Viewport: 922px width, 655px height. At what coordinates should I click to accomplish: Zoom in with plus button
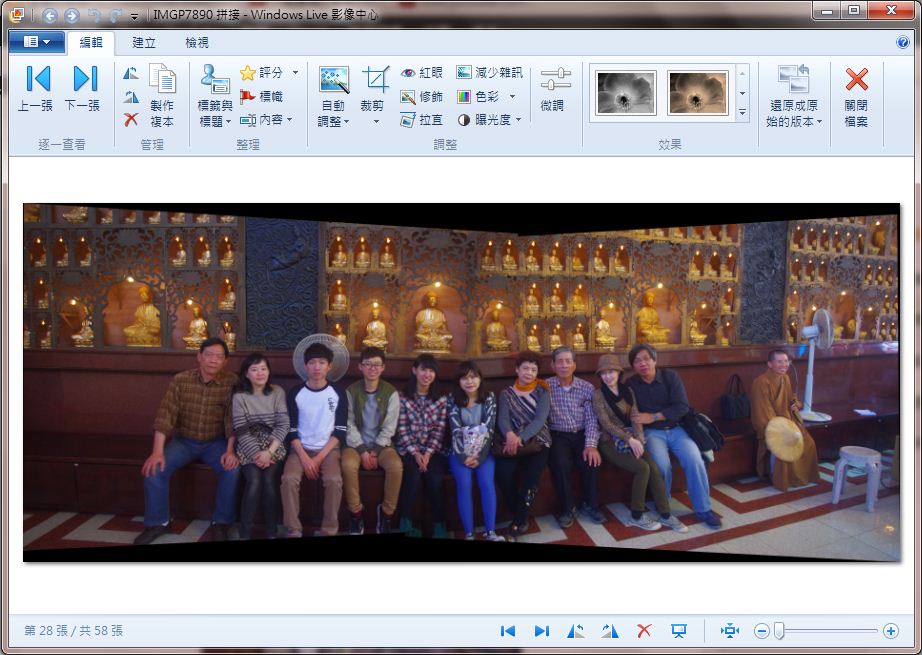[x=891, y=631]
